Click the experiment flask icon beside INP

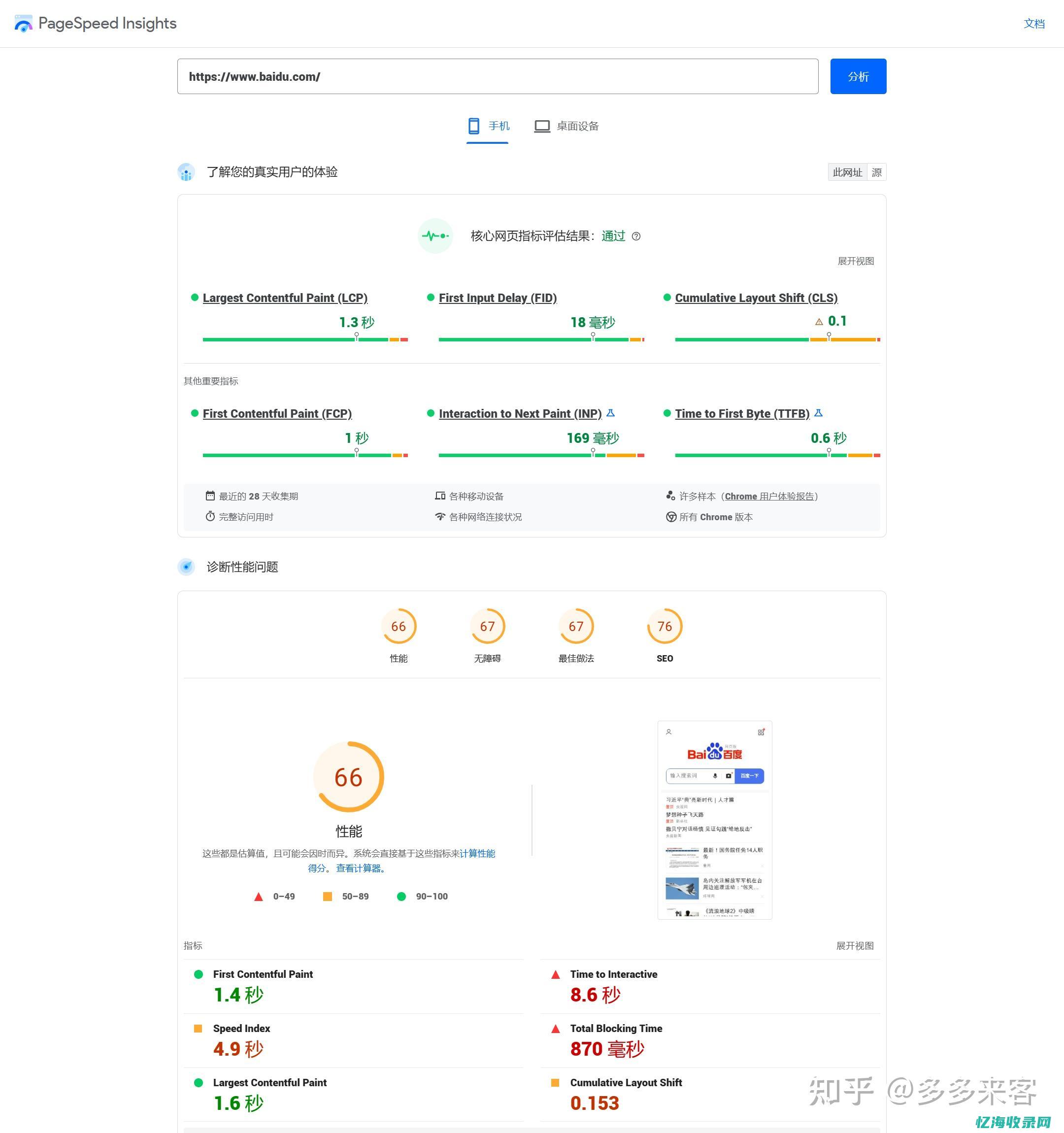point(611,413)
